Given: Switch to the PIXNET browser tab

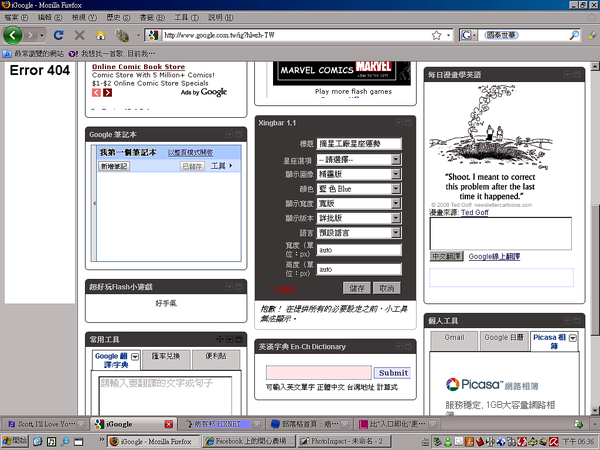Looking at the screenshot, I should [x=221, y=424].
